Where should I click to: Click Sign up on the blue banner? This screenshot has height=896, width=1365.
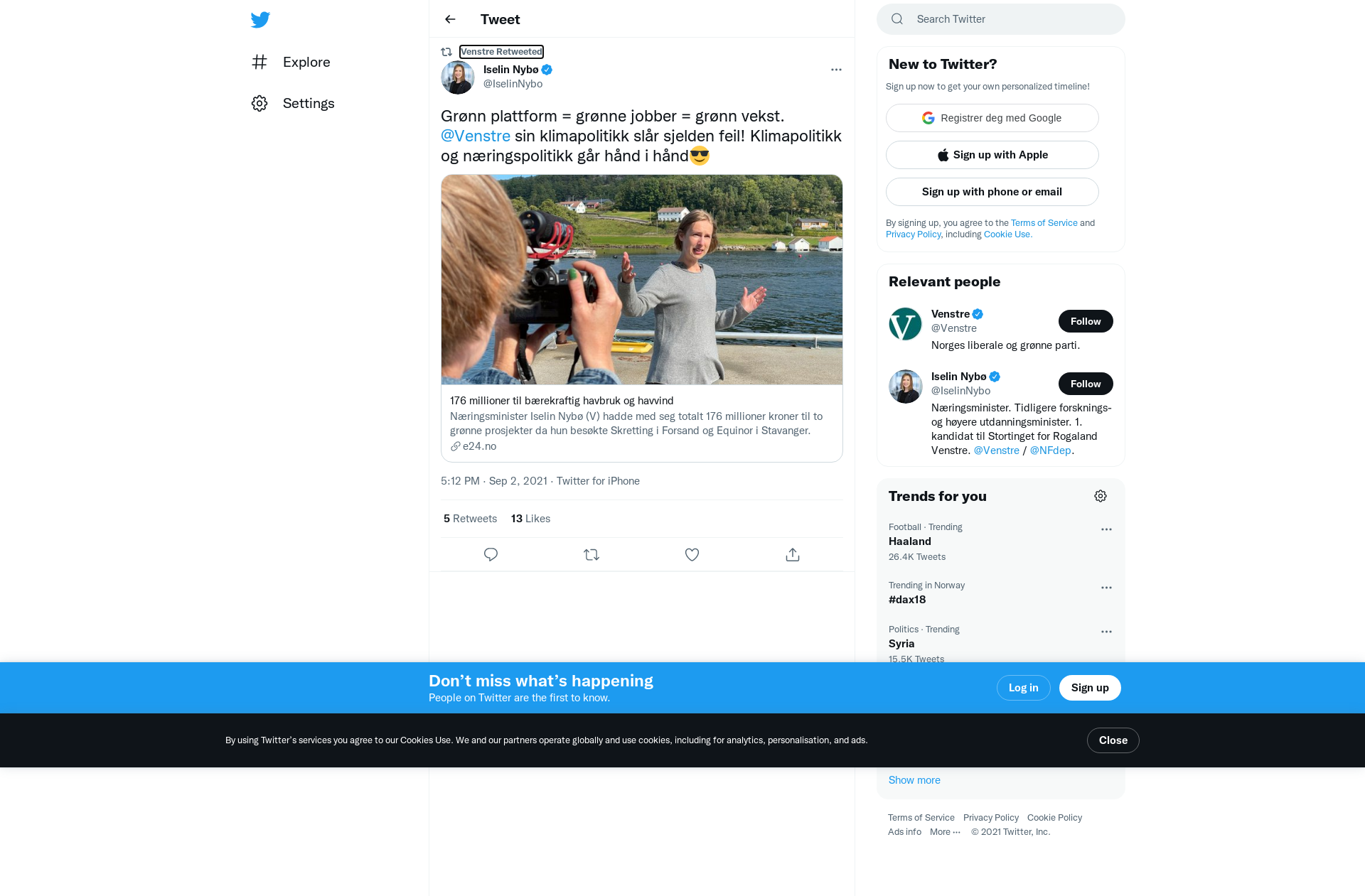pos(1090,688)
